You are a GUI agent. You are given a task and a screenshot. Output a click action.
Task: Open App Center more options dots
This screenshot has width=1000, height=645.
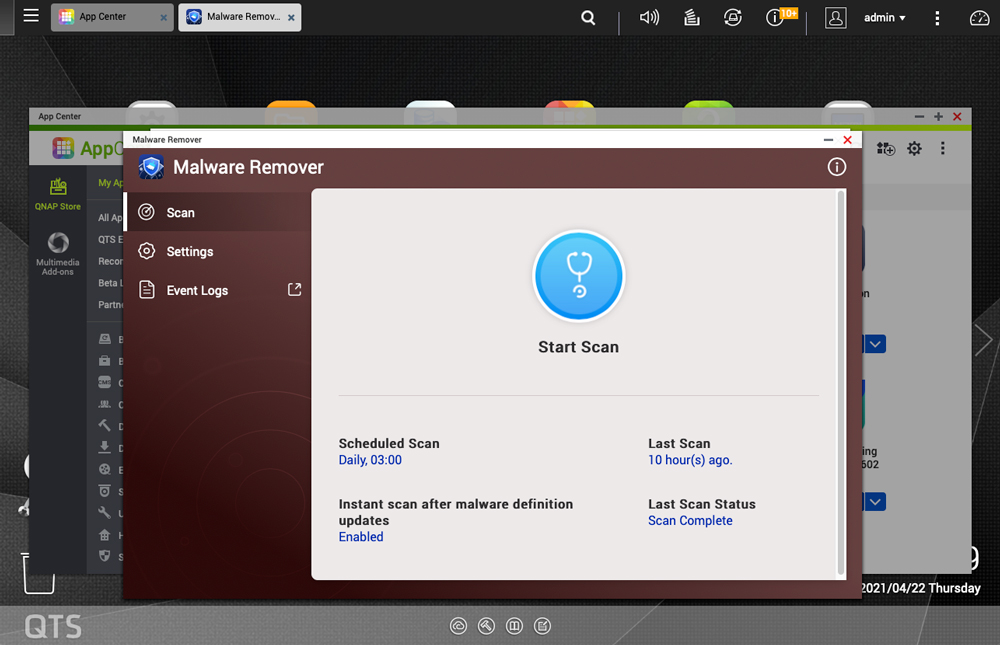click(x=943, y=149)
